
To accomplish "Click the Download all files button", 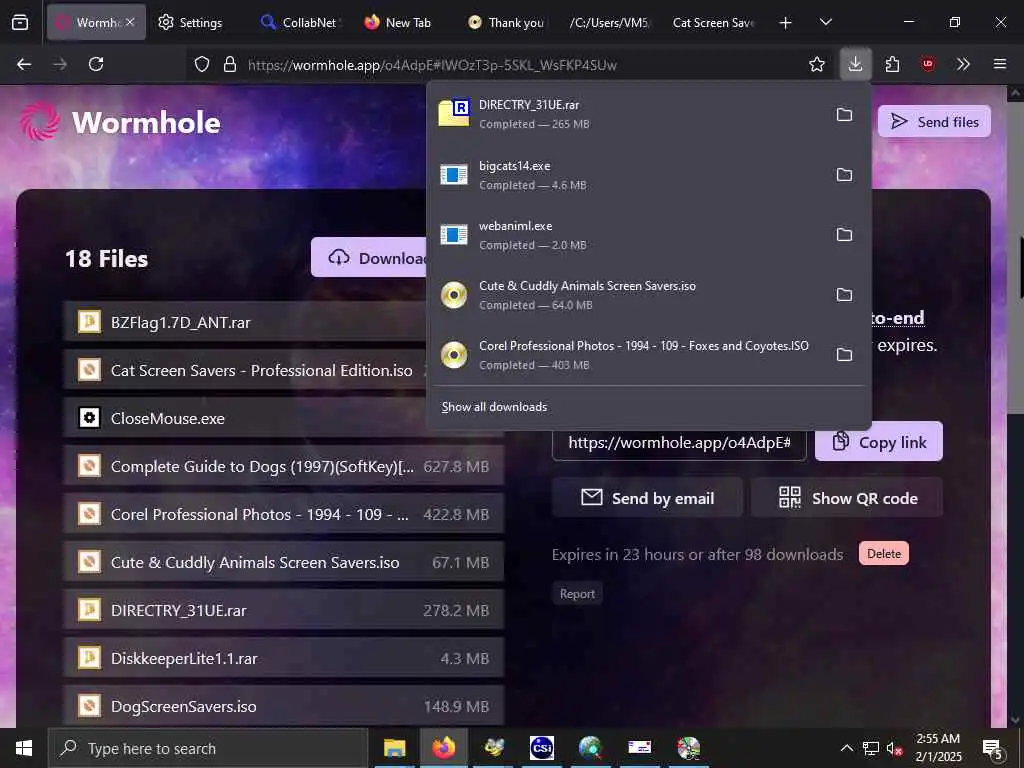I will 369,257.
